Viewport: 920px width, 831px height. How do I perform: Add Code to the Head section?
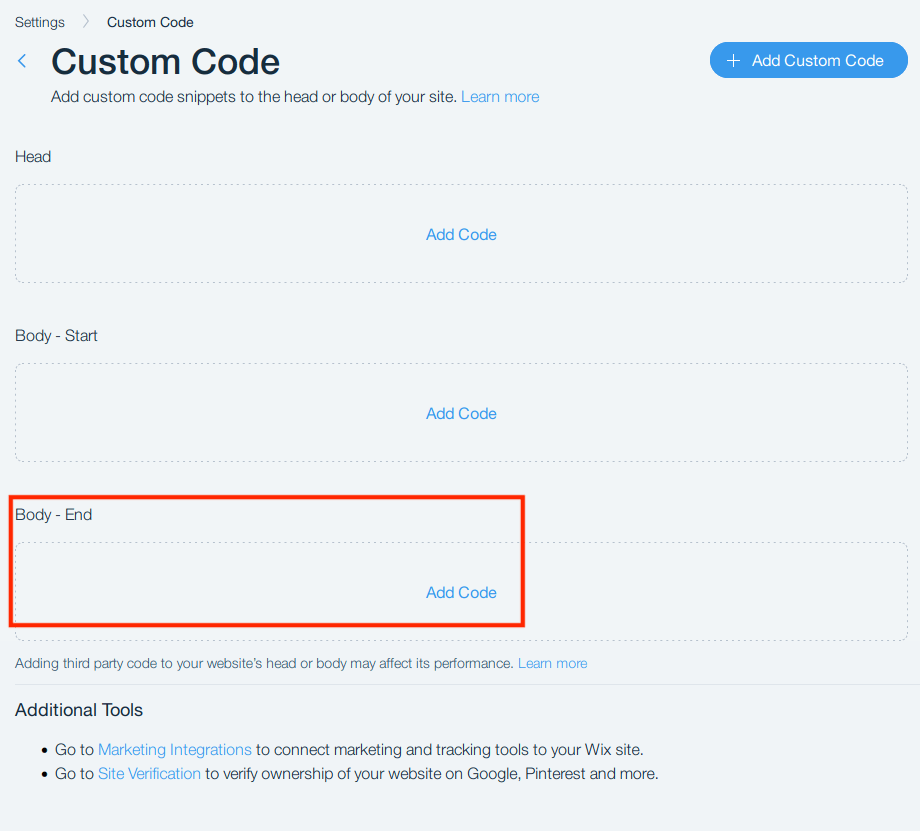pos(461,235)
